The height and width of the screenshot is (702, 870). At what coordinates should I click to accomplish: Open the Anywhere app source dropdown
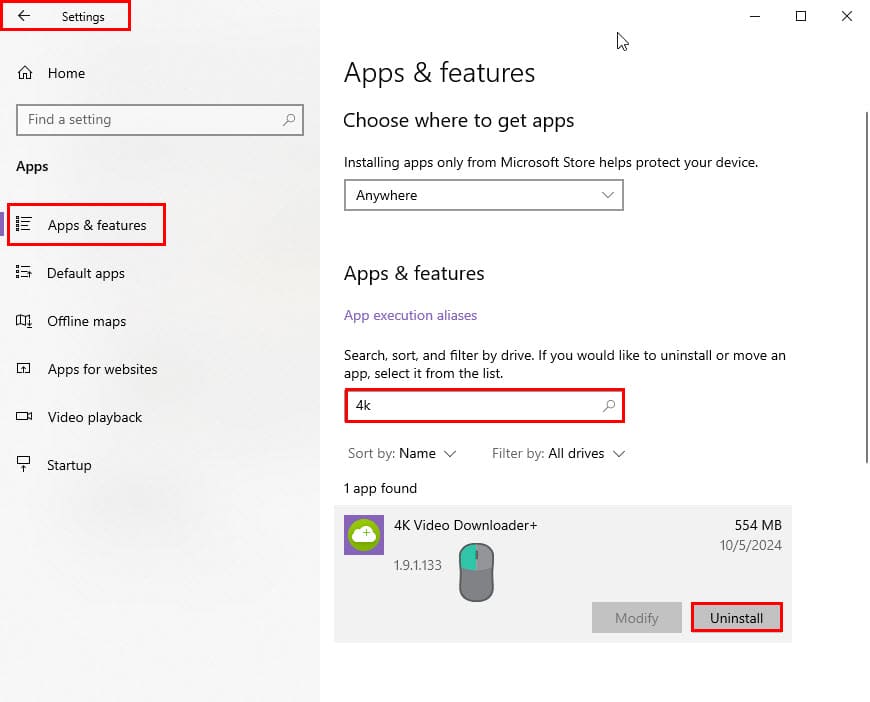484,195
